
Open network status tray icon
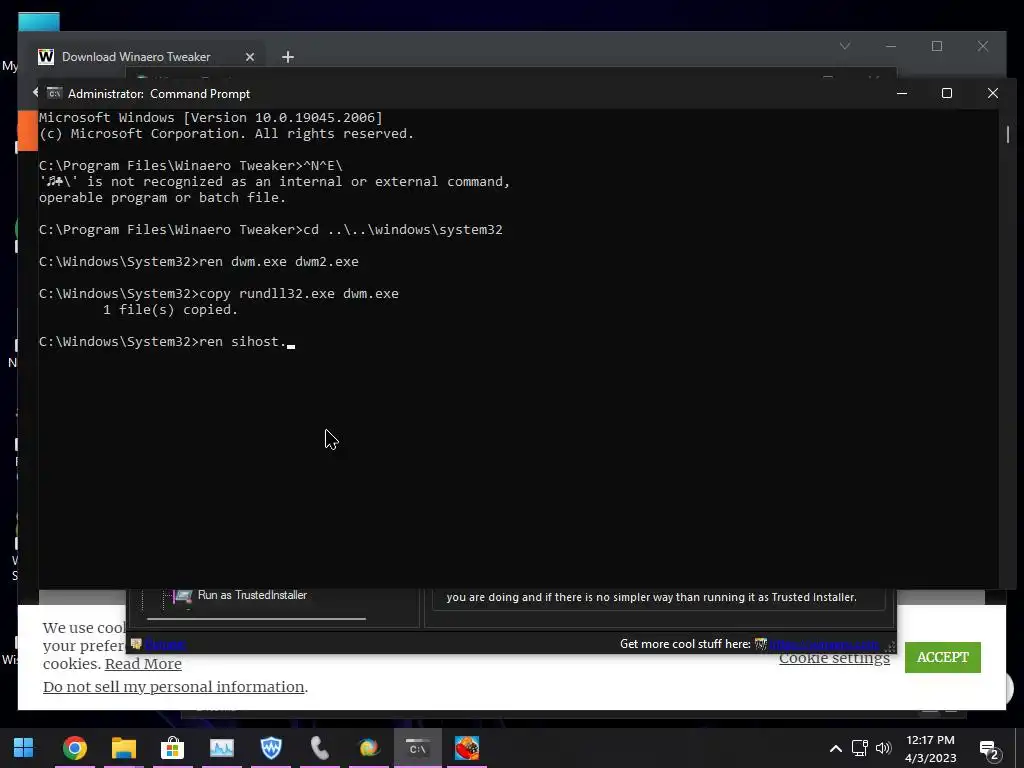coord(859,748)
